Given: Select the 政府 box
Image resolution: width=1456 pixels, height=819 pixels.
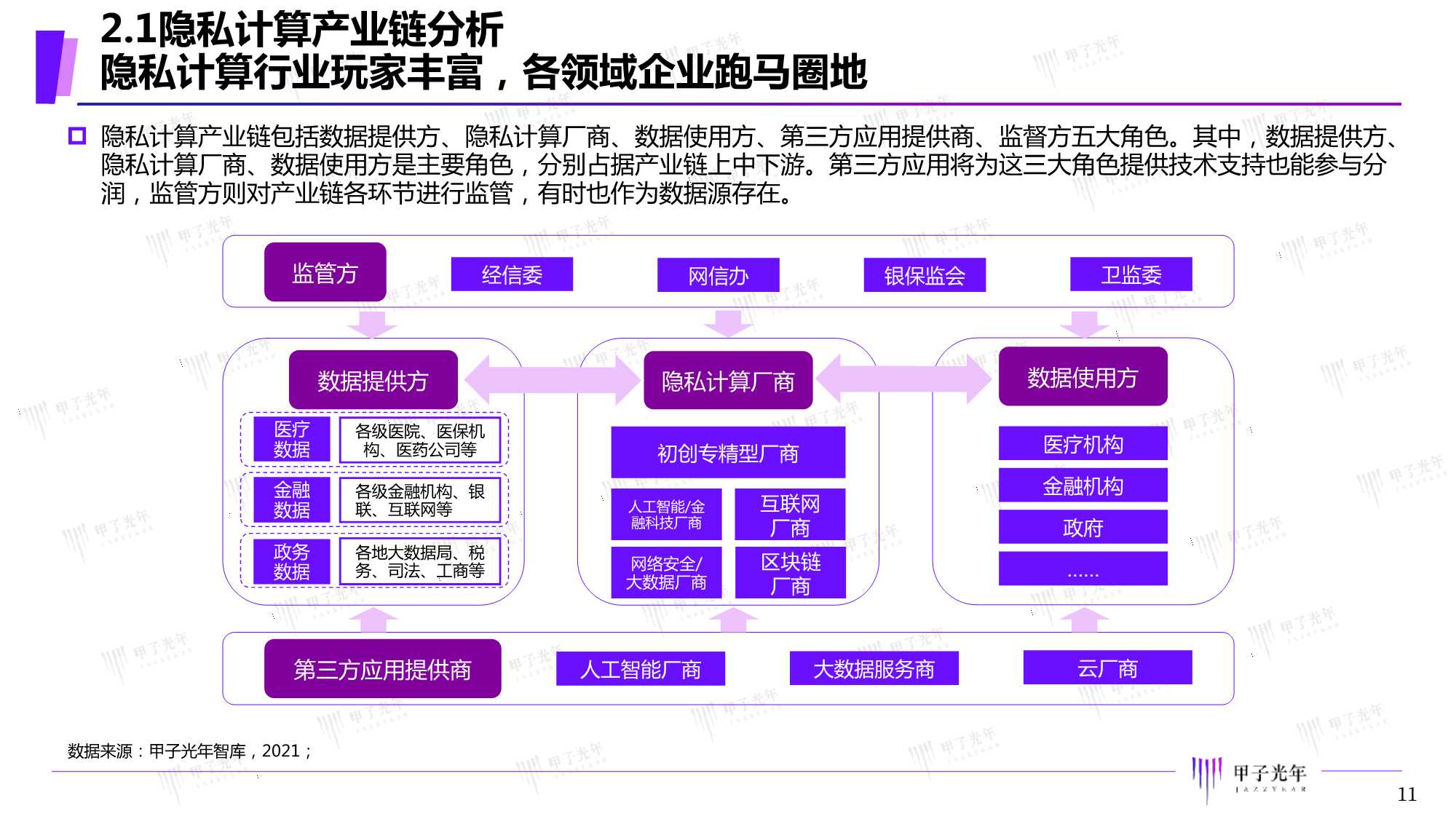Looking at the screenshot, I should pyautogui.click(x=1083, y=526).
